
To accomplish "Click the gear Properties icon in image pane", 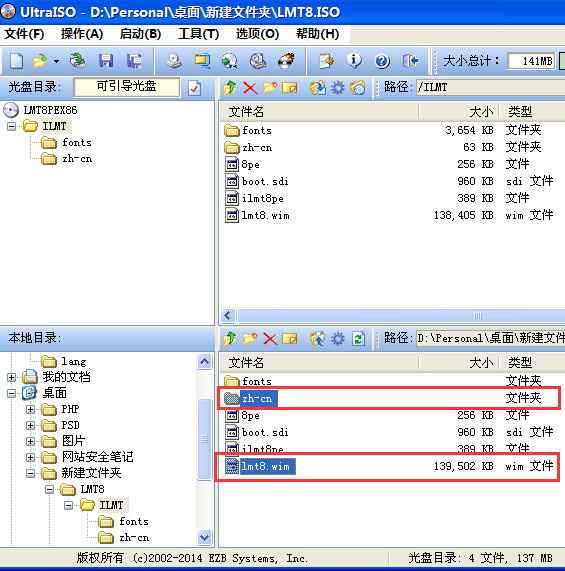I will pos(338,88).
